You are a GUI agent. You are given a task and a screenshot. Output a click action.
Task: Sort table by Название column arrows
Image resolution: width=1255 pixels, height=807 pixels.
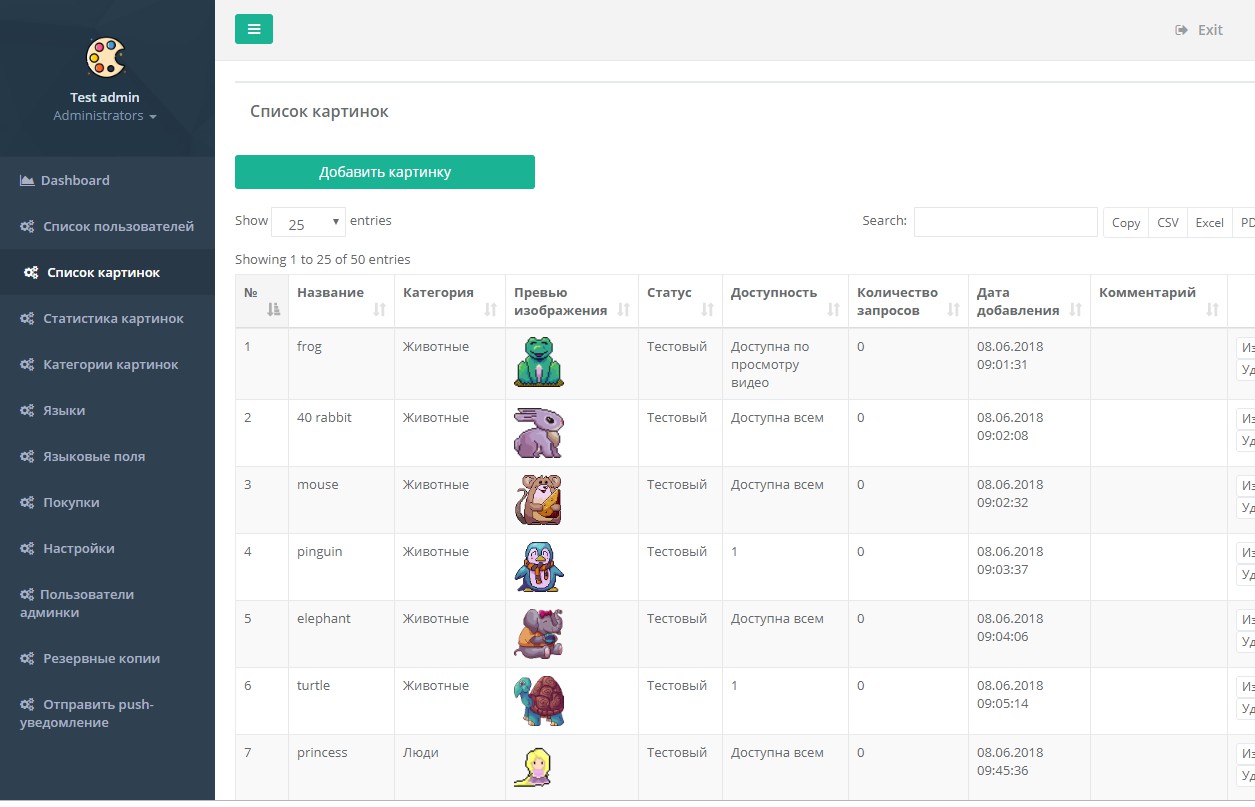pyautogui.click(x=379, y=310)
